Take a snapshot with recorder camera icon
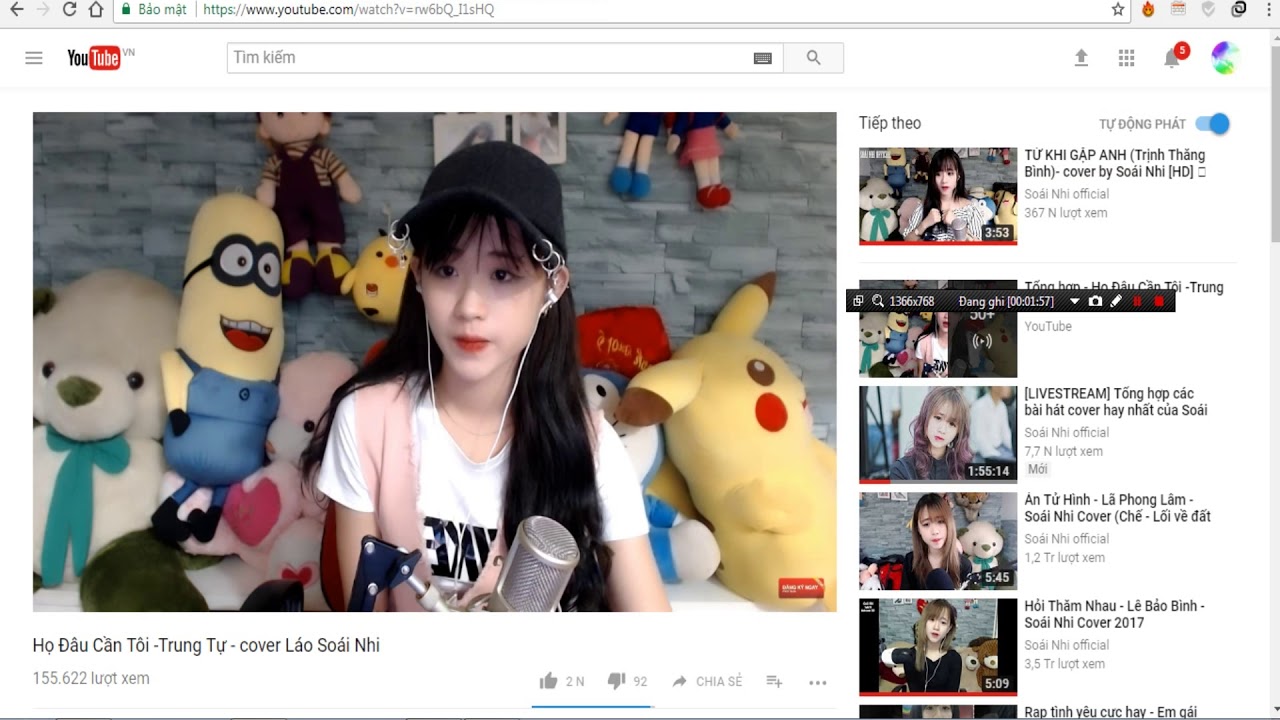Screen dimensions: 1280x720 click(1095, 301)
